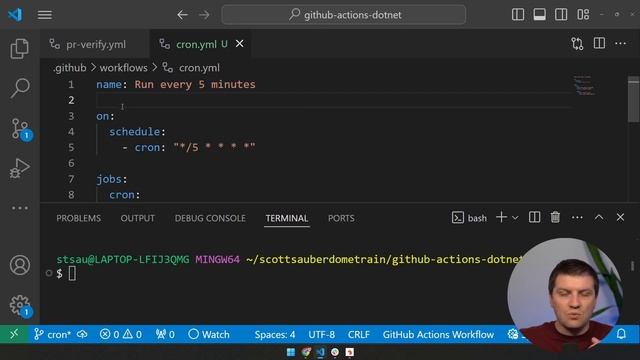Split the terminal
Viewport: 640px width, 360px height.
(534, 217)
